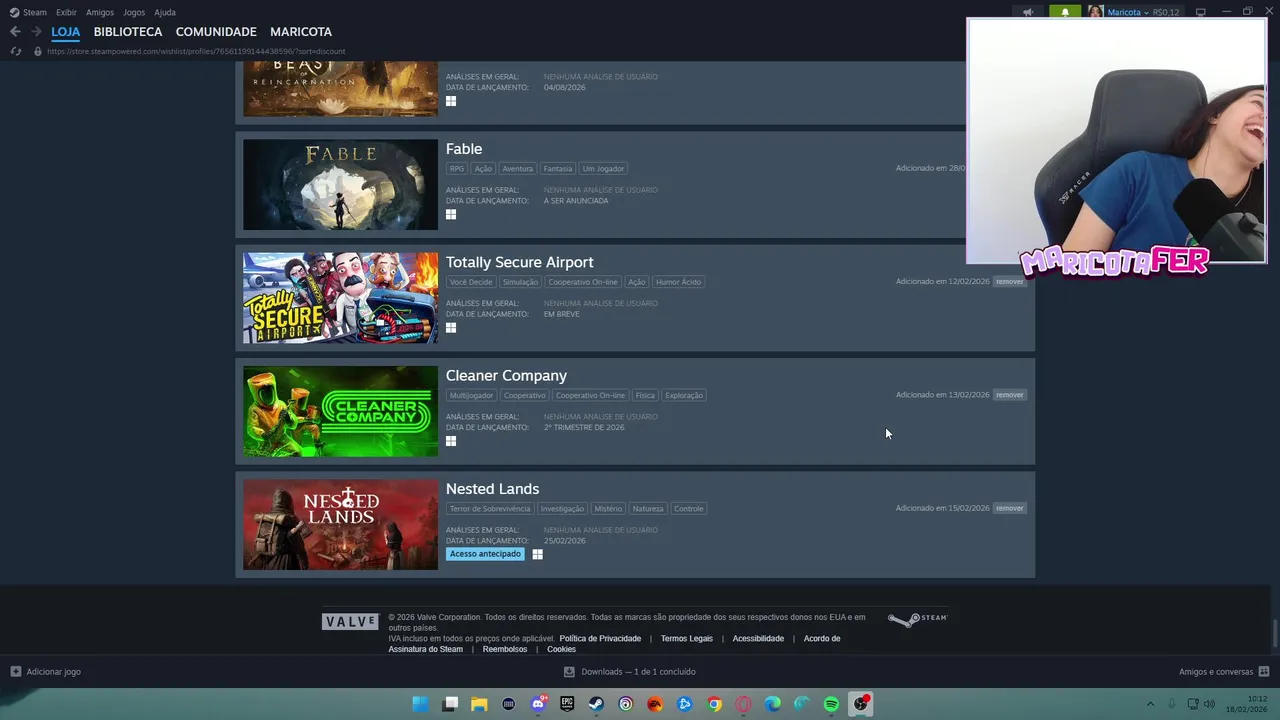Switch to the BIBLIOTECA tab
1280x720 pixels.
click(x=128, y=32)
